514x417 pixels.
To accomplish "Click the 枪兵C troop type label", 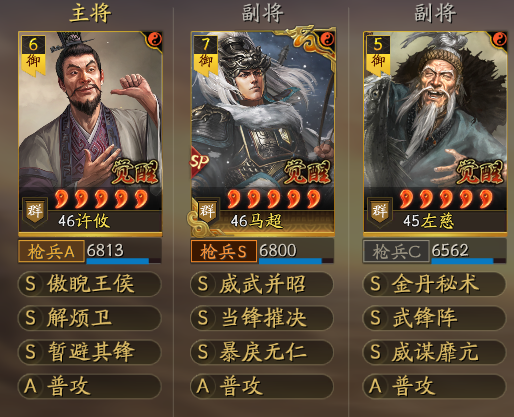I will point(396,251).
